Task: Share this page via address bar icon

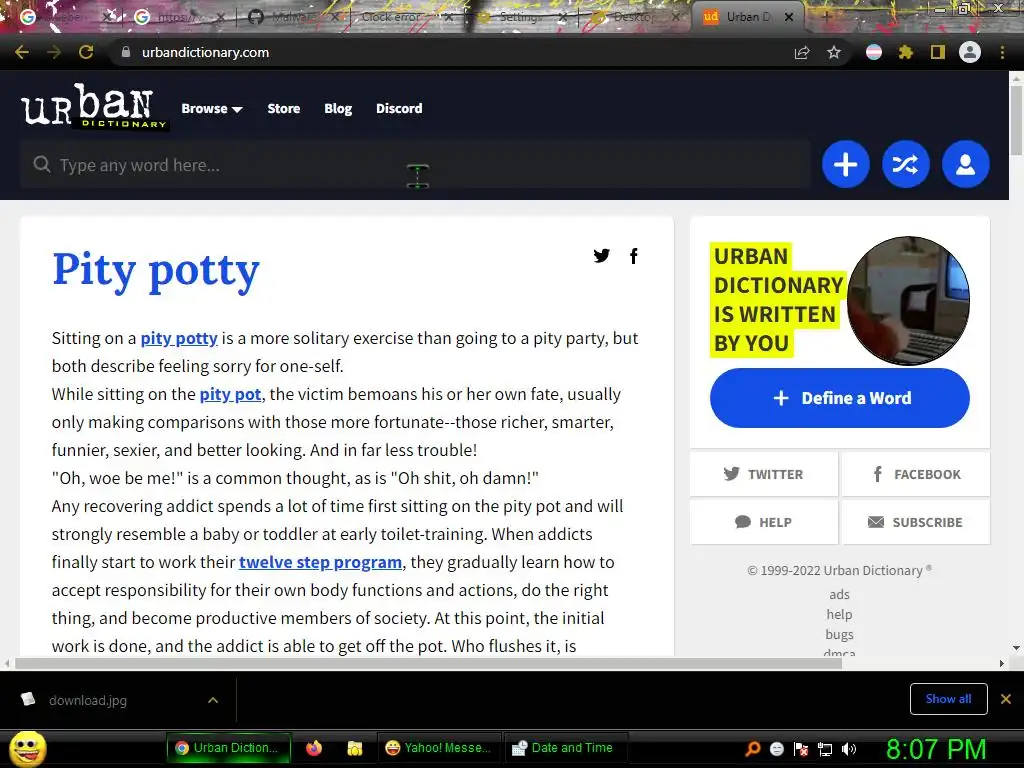Action: point(801,53)
